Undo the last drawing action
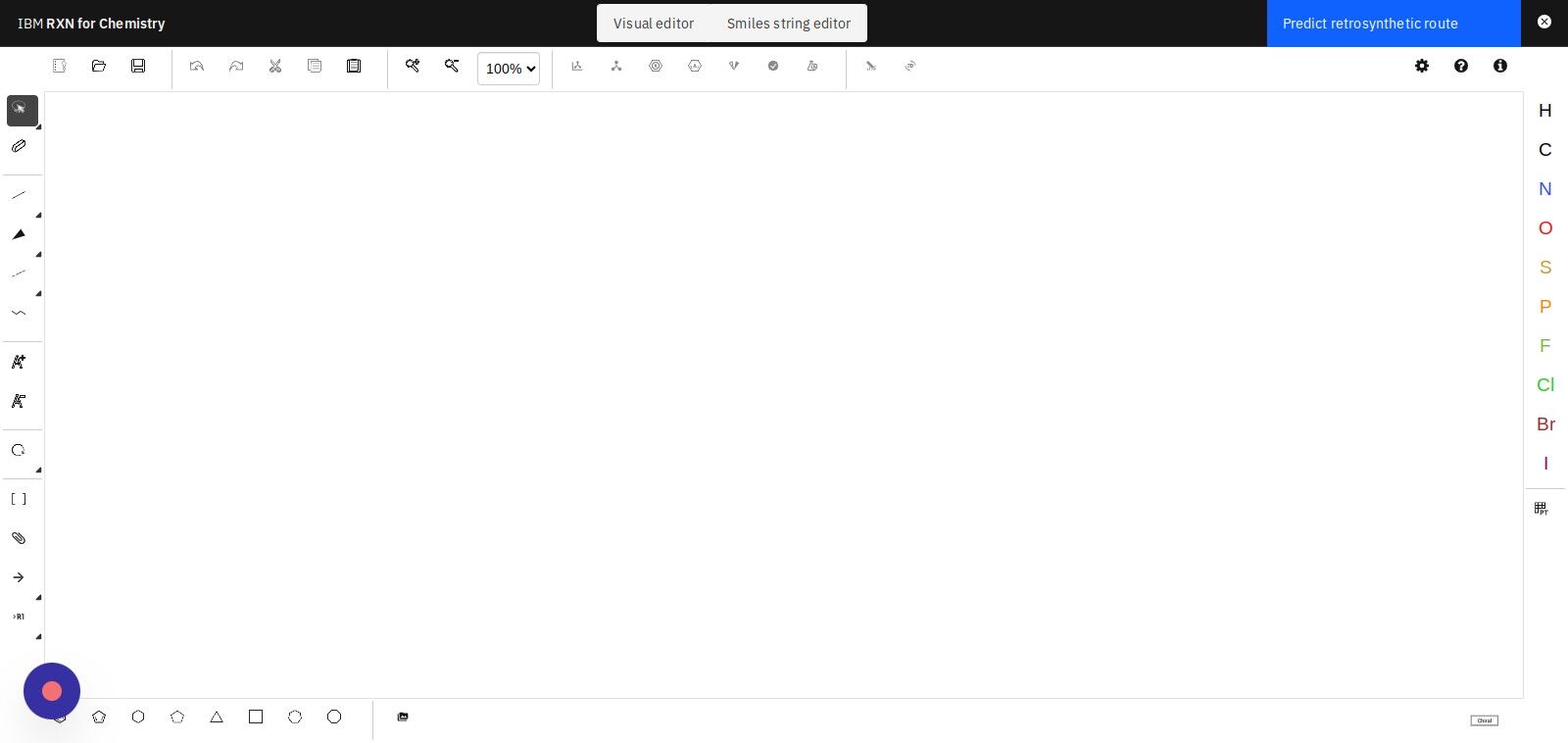The image size is (1568, 743). coord(197,66)
